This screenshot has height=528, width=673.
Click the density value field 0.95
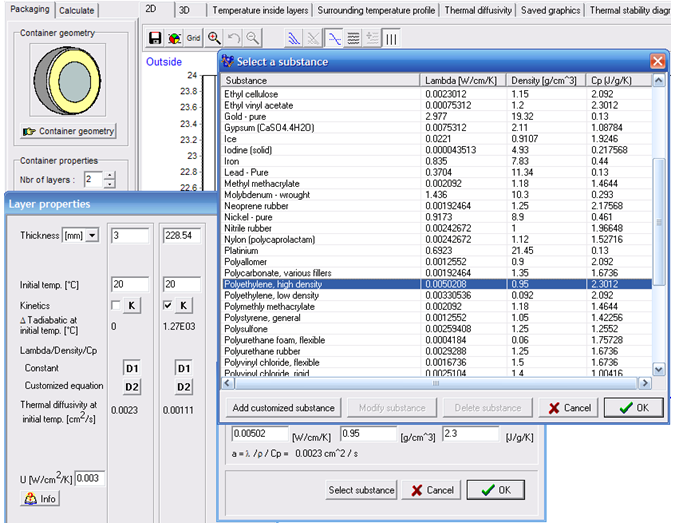tap(368, 434)
